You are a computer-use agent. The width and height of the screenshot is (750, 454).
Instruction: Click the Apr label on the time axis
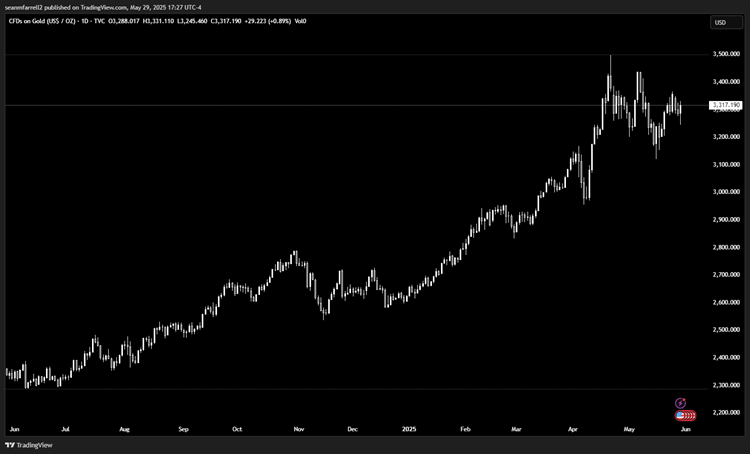[x=573, y=429]
